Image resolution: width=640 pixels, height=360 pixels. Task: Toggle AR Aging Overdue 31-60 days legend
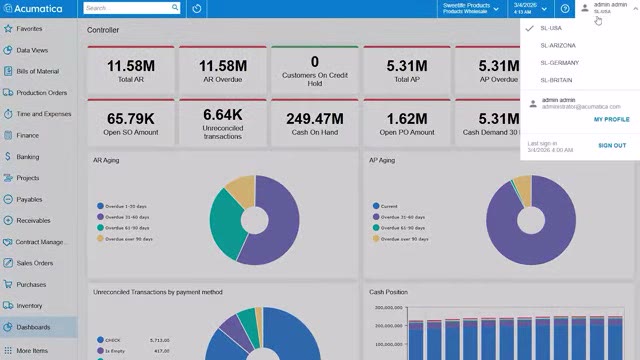[123, 217]
